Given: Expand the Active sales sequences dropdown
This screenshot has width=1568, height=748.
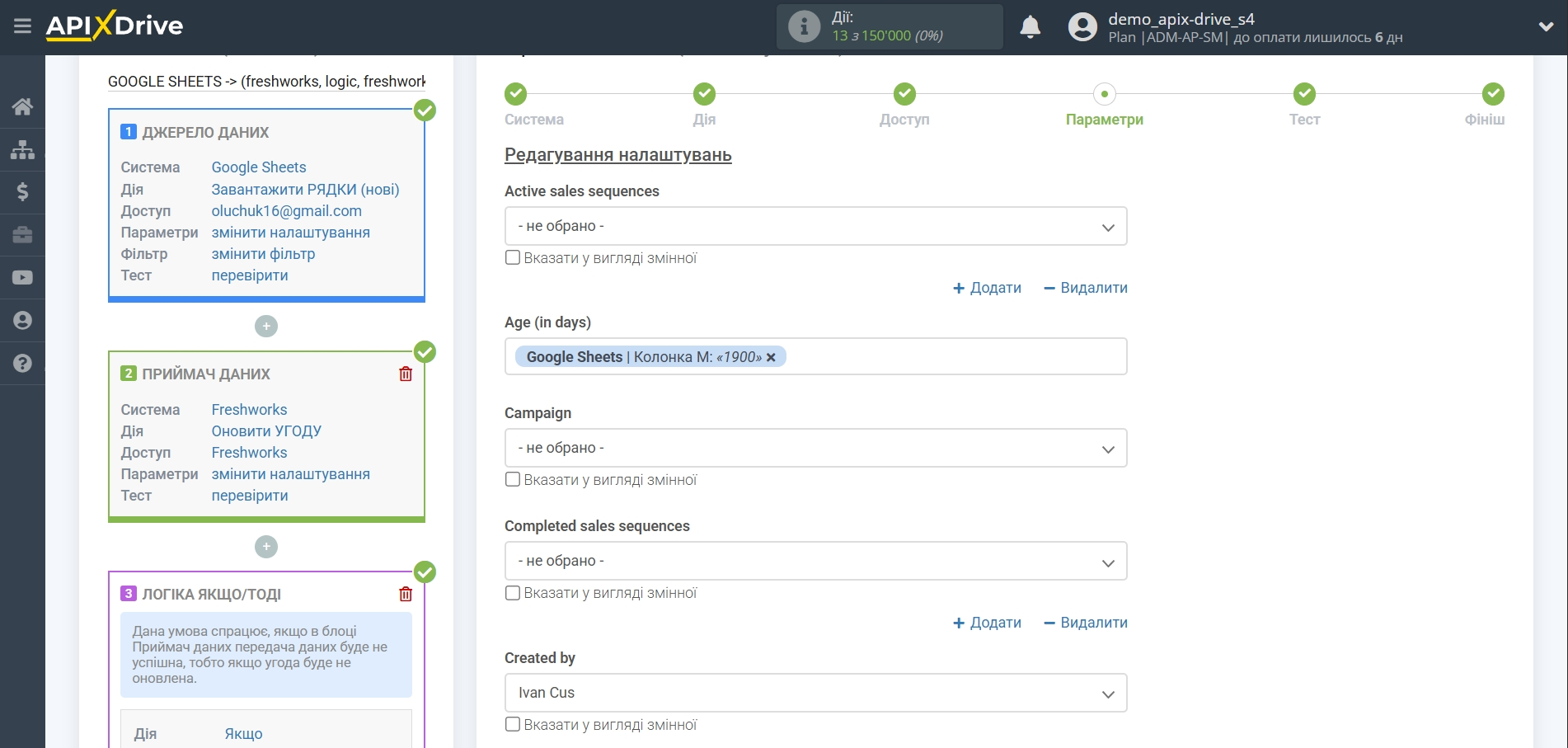Looking at the screenshot, I should (815, 227).
